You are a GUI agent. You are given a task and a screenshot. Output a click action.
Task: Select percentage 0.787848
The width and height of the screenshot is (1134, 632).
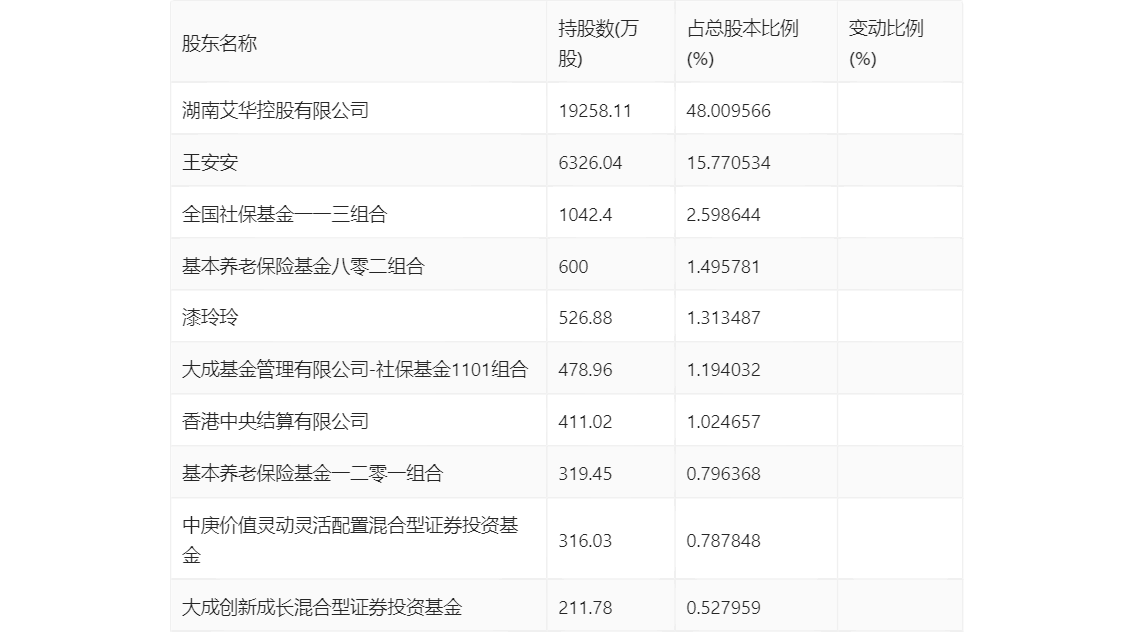click(723, 540)
